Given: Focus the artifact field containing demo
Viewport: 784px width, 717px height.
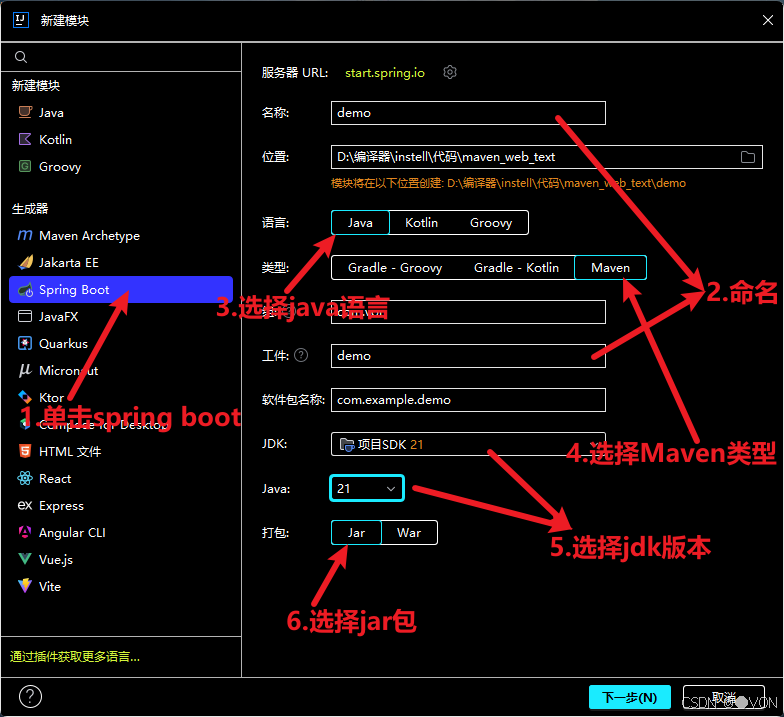Looking at the screenshot, I should (x=468, y=356).
